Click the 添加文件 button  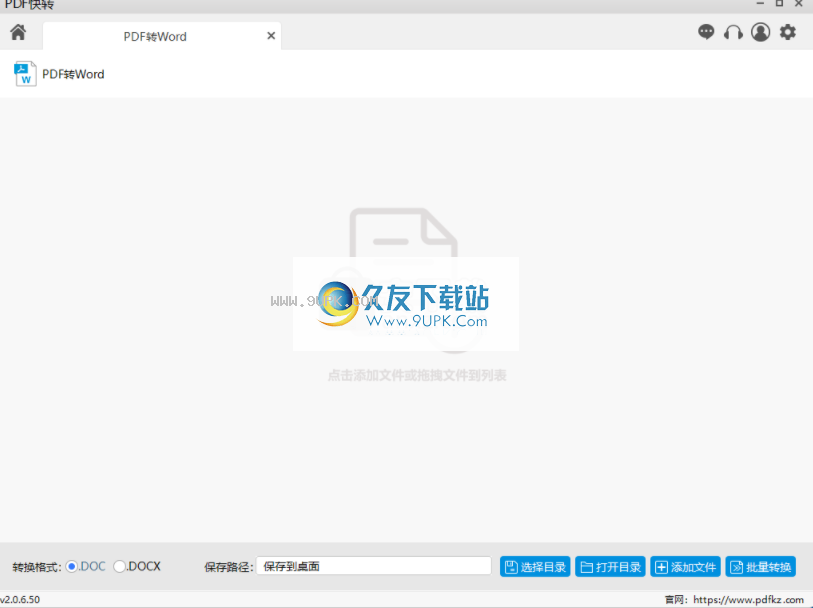coord(685,567)
